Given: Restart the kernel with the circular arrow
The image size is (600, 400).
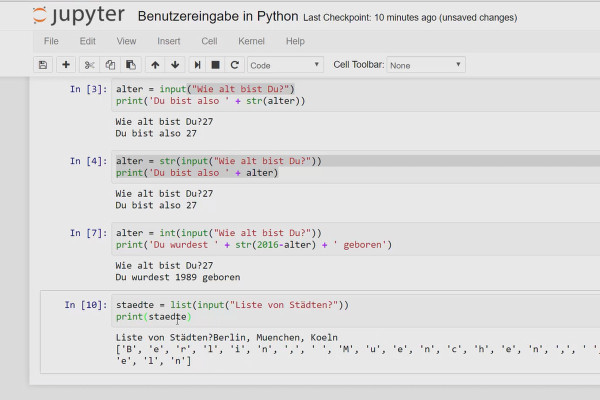Looking at the screenshot, I should [x=235, y=65].
